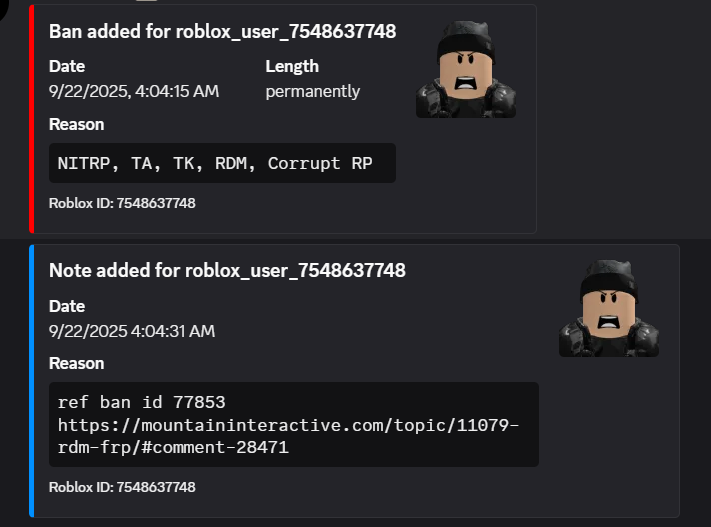Click the note date 9/22/2025 4:04:31 AM
The image size is (711, 527).
point(132,331)
